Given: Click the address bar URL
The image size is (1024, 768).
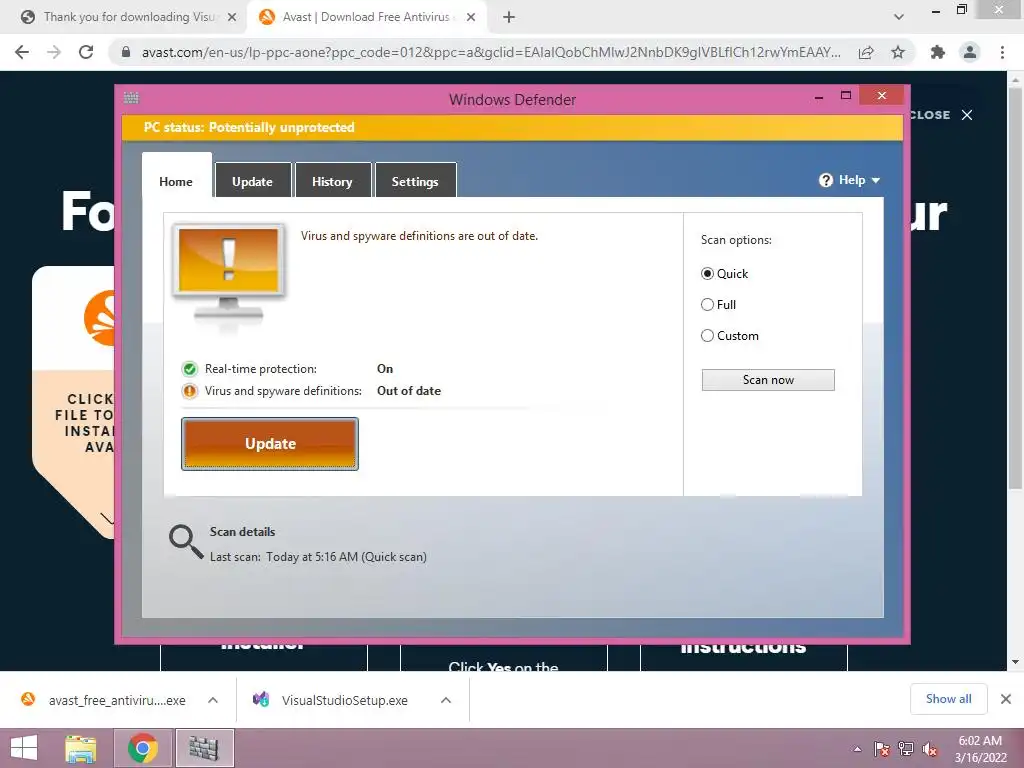Looking at the screenshot, I should 491,52.
